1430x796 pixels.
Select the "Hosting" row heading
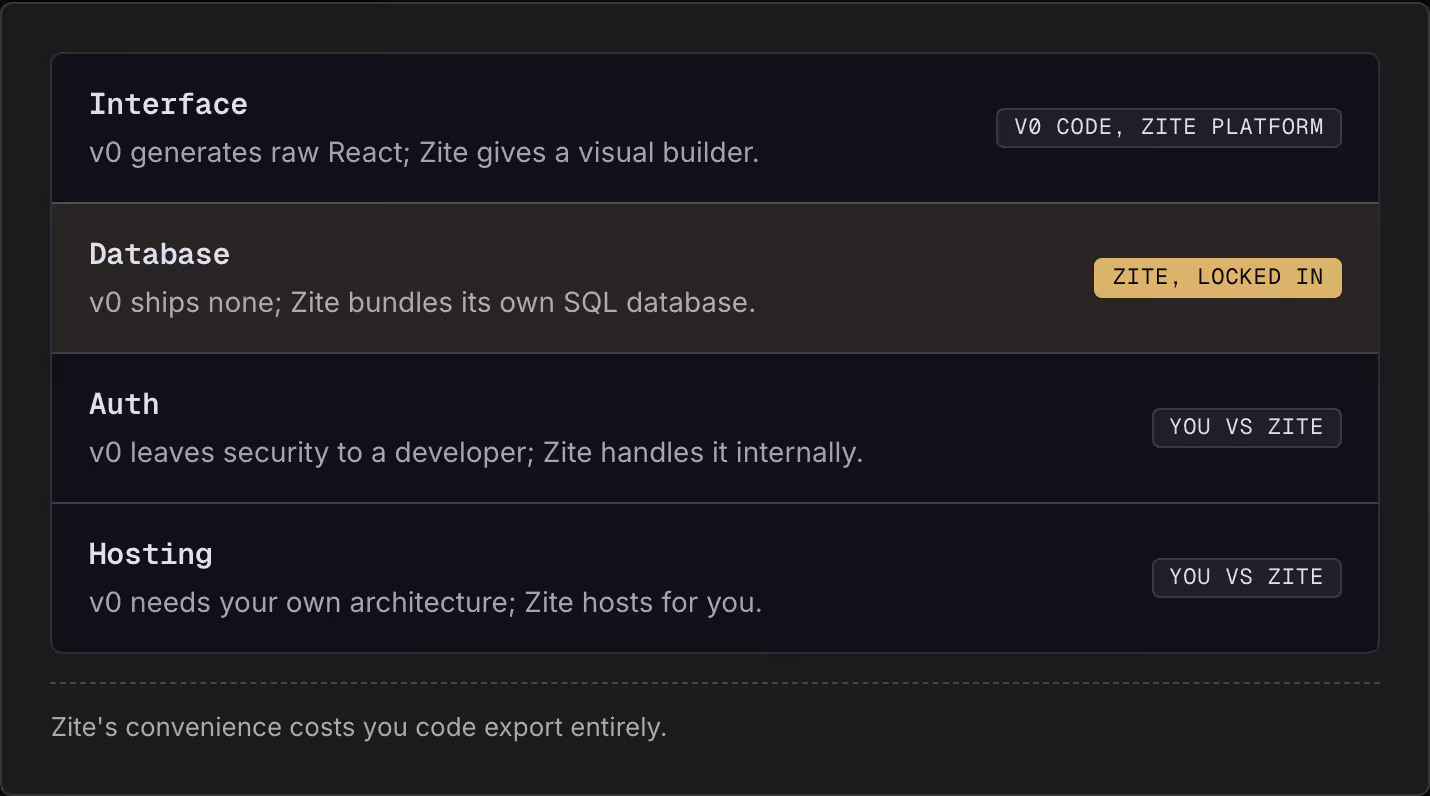pyautogui.click(x=151, y=554)
